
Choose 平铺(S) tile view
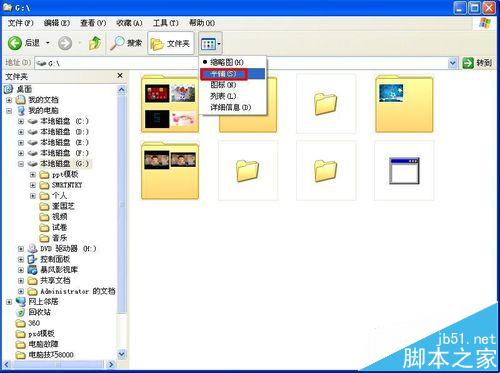click(232, 74)
